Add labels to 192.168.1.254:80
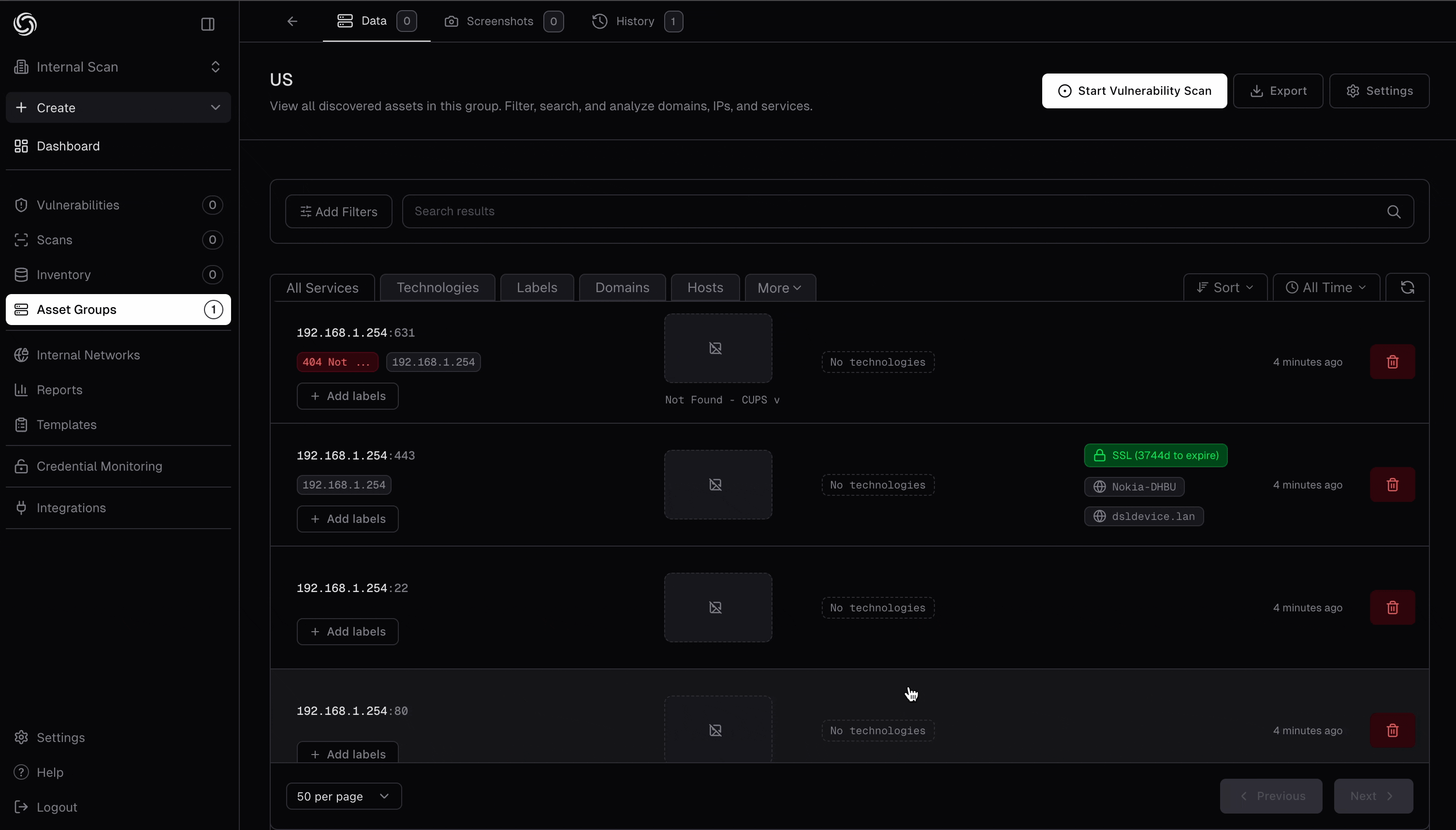The width and height of the screenshot is (1456, 830). pos(348,753)
